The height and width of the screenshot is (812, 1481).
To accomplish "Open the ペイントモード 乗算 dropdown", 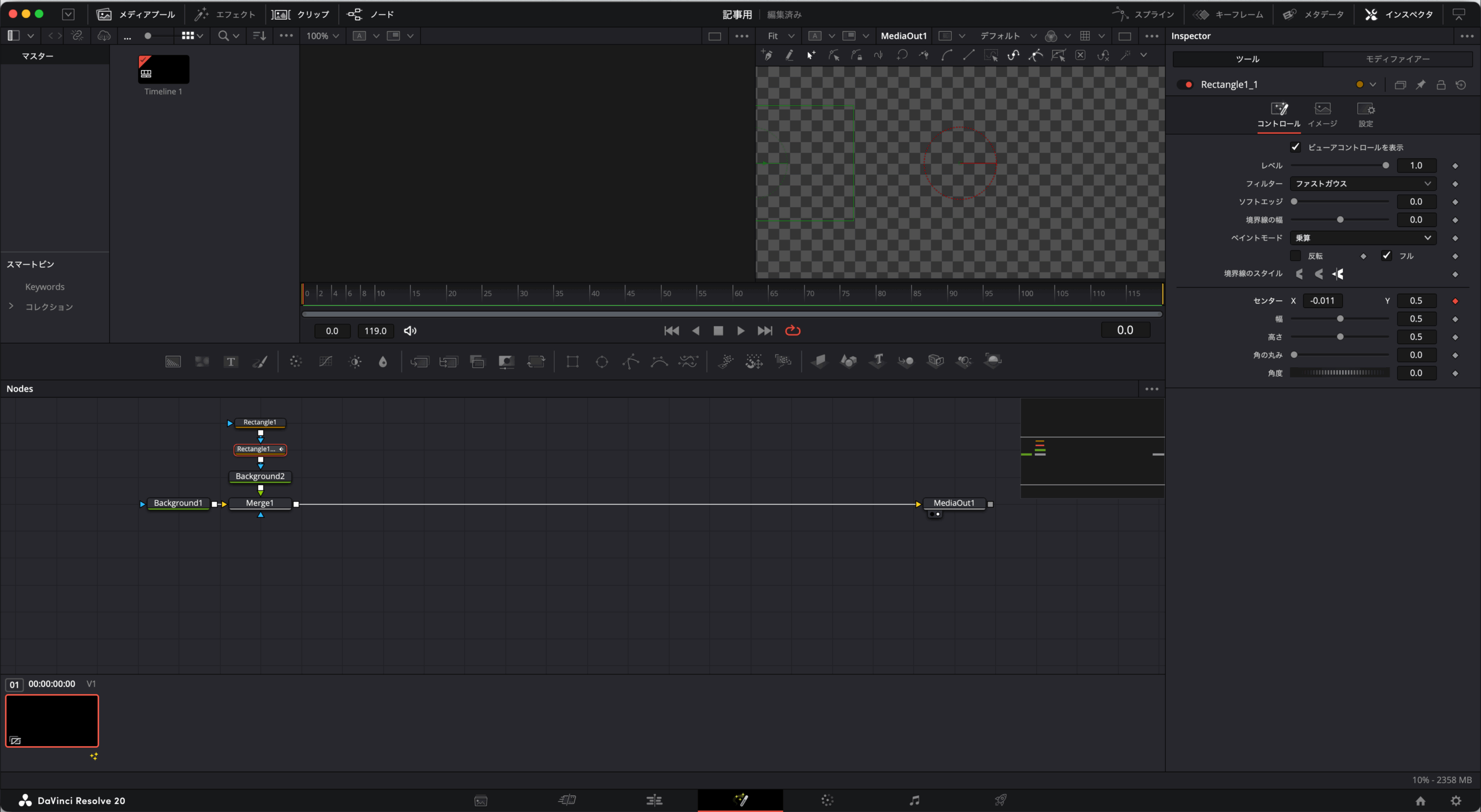I will point(1362,238).
